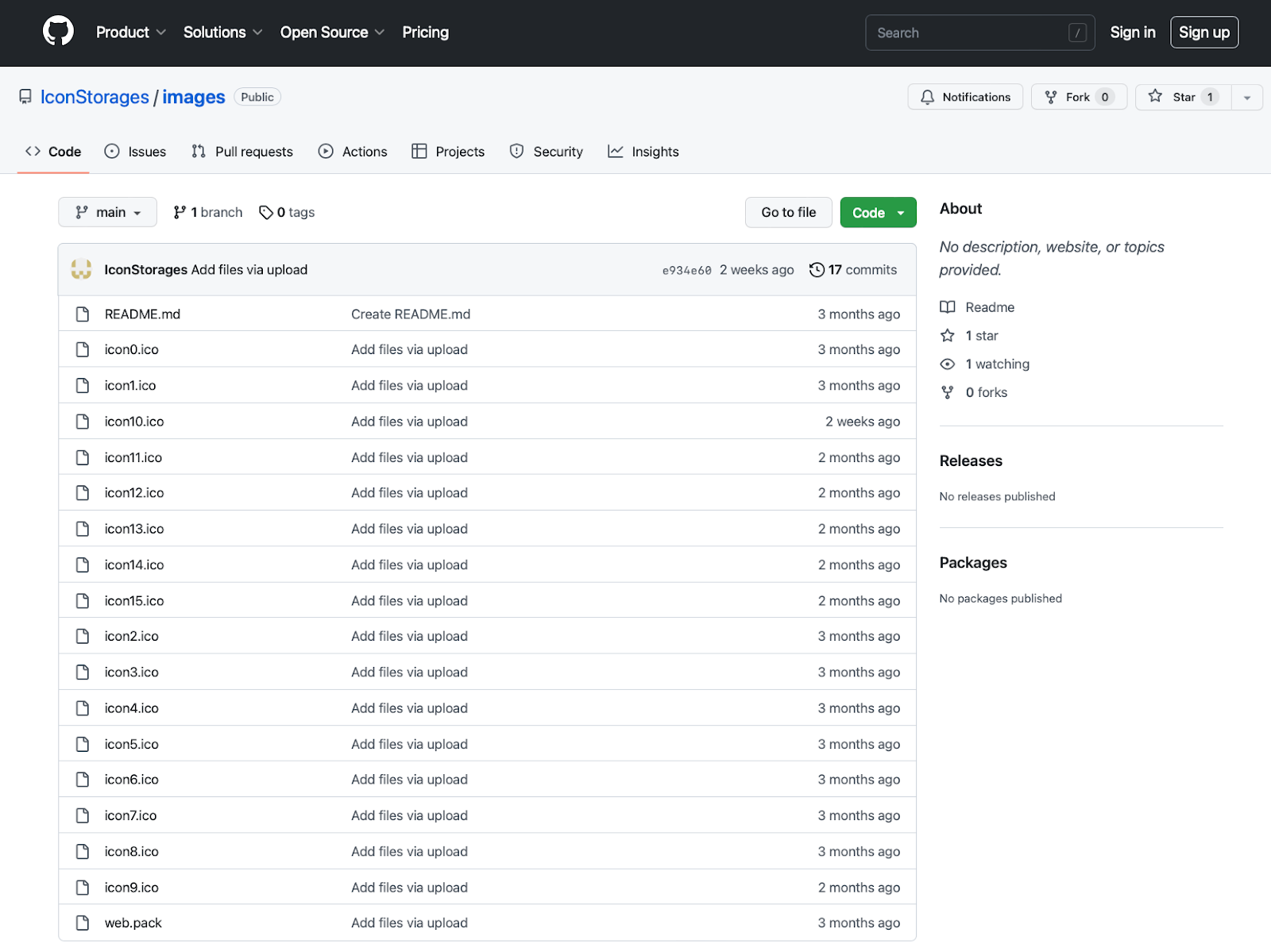Open the dropdown arrow next to Star
Screen dimensions: 1271x952
(x=1247, y=97)
